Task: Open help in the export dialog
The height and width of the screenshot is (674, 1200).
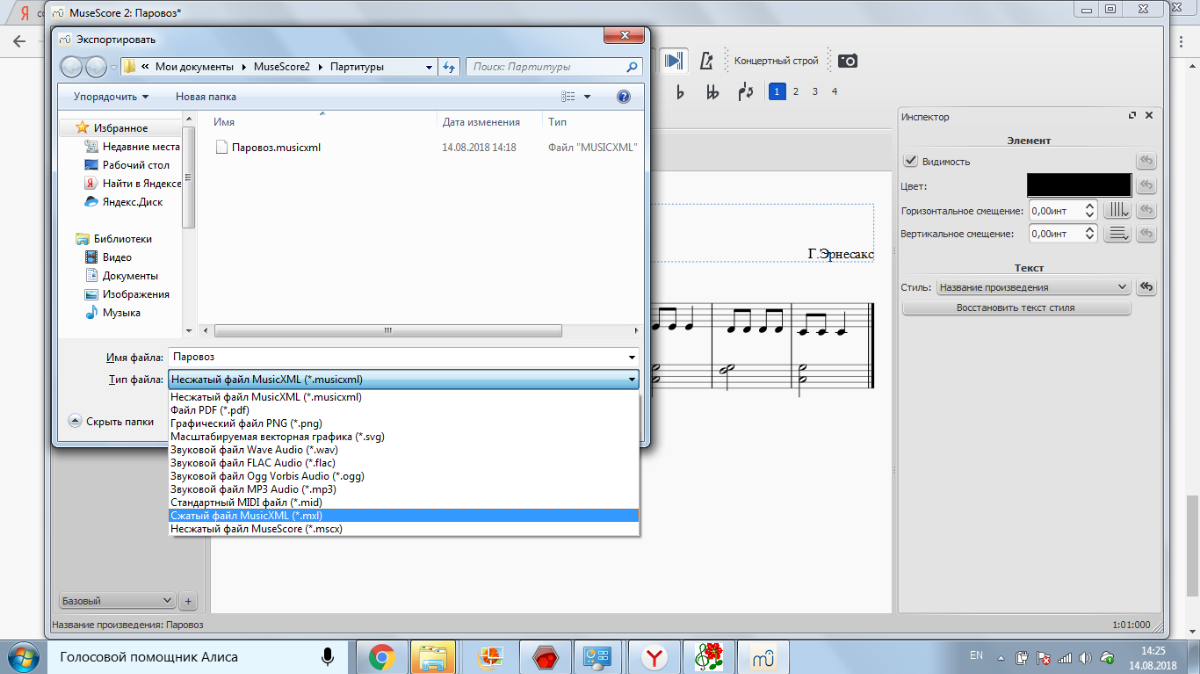Action: [x=624, y=97]
